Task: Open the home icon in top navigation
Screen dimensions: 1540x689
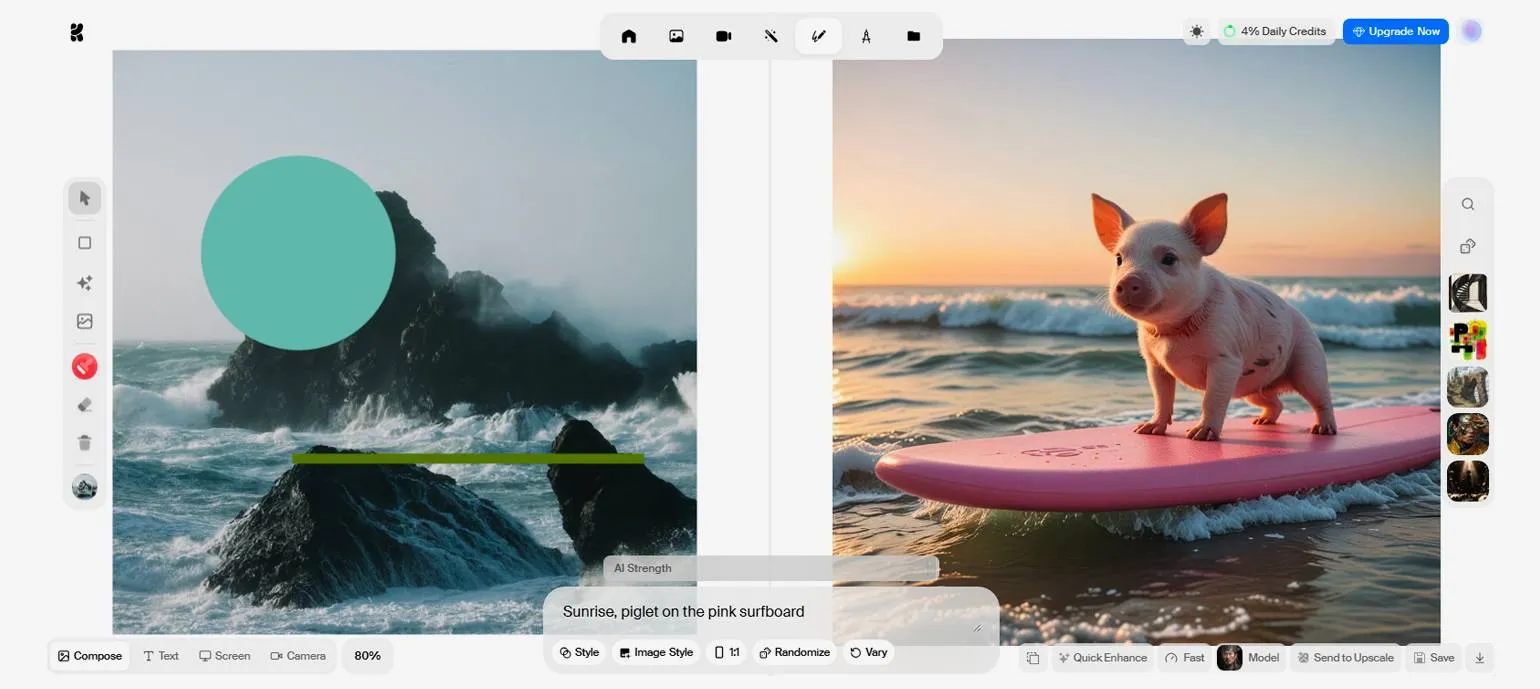Action: click(628, 36)
